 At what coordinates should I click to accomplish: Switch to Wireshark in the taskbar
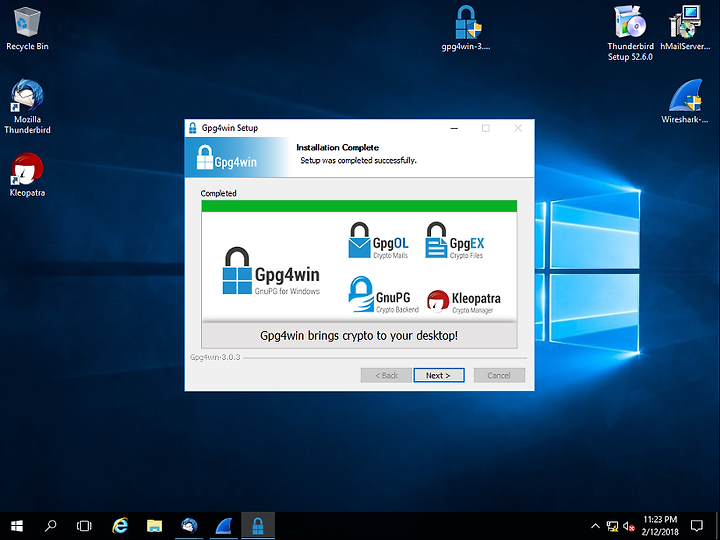coord(224,526)
